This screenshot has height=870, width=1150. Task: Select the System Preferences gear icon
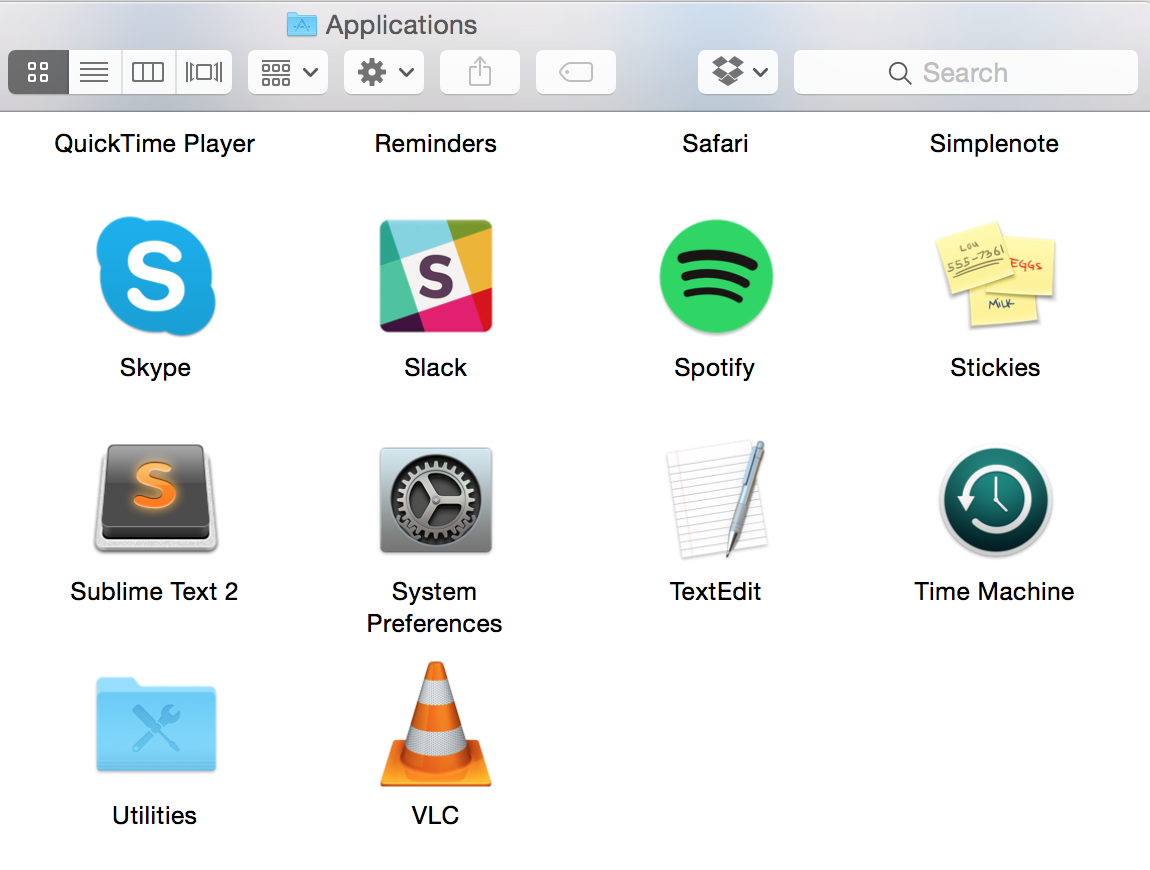coord(436,500)
